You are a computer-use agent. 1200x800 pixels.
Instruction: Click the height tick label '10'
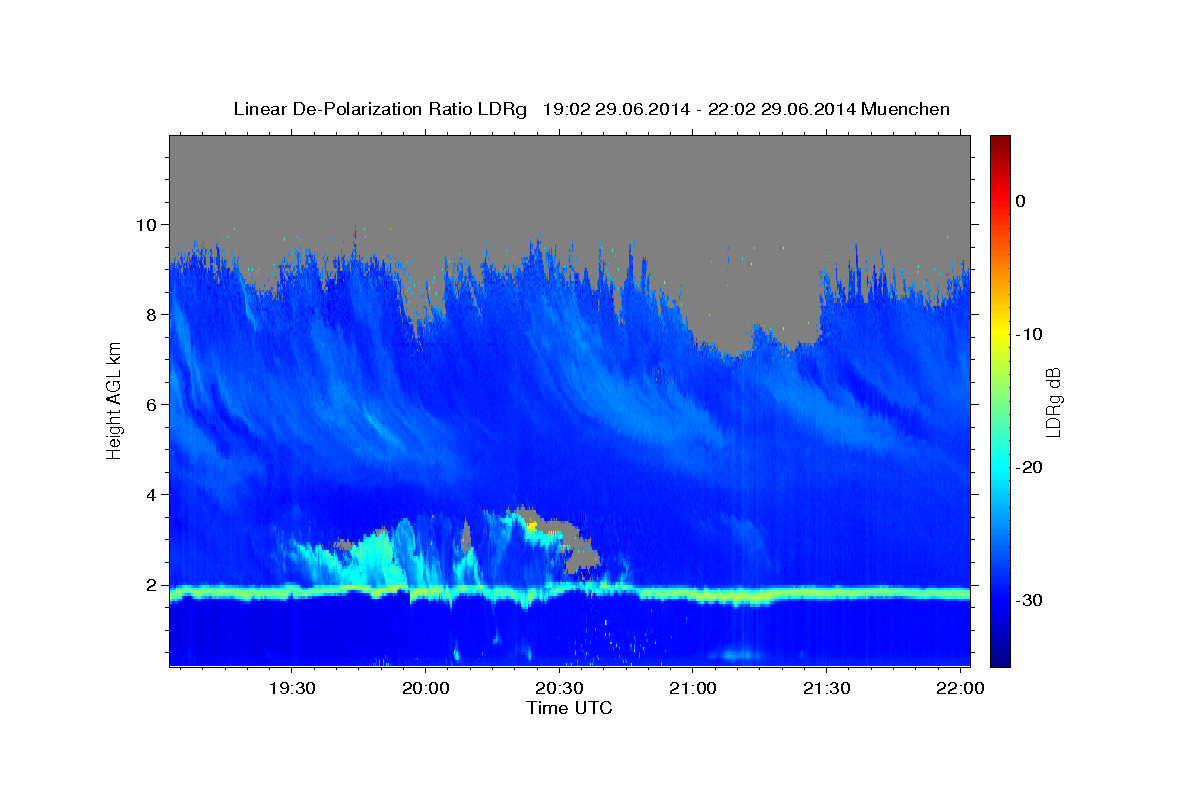coord(149,224)
